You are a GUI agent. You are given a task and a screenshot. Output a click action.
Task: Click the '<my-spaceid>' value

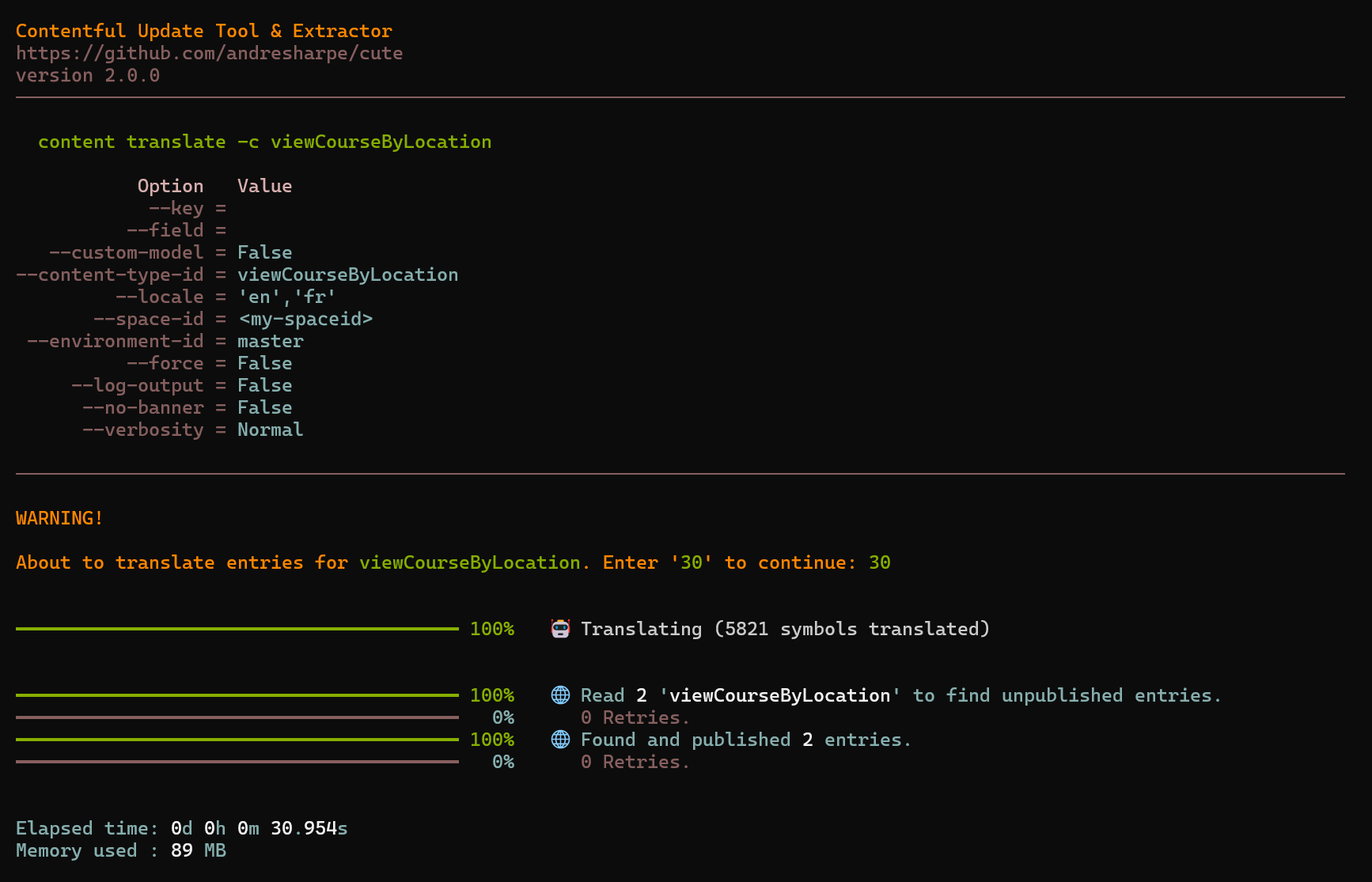point(305,319)
